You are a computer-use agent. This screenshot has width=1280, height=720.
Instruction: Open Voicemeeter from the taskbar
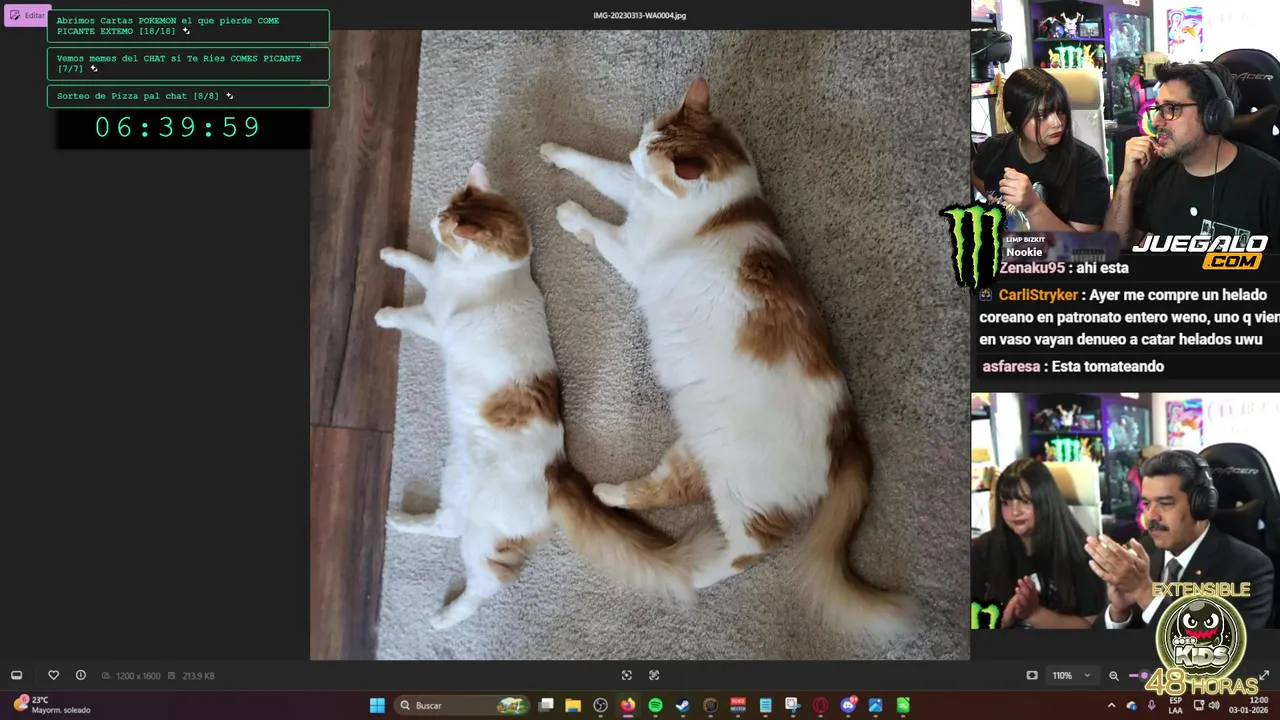[x=738, y=705]
